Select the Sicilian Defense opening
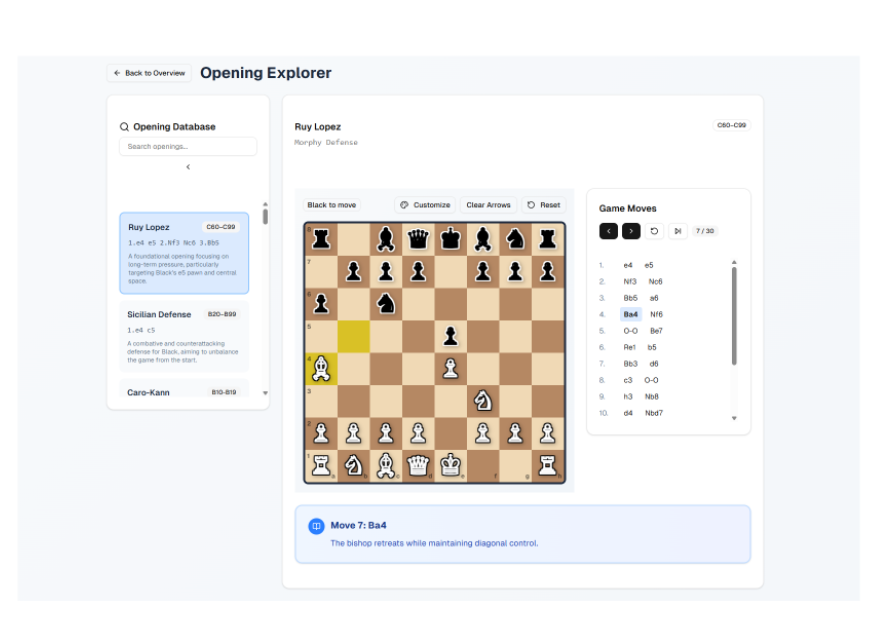This screenshot has width=872, height=624. tap(183, 336)
